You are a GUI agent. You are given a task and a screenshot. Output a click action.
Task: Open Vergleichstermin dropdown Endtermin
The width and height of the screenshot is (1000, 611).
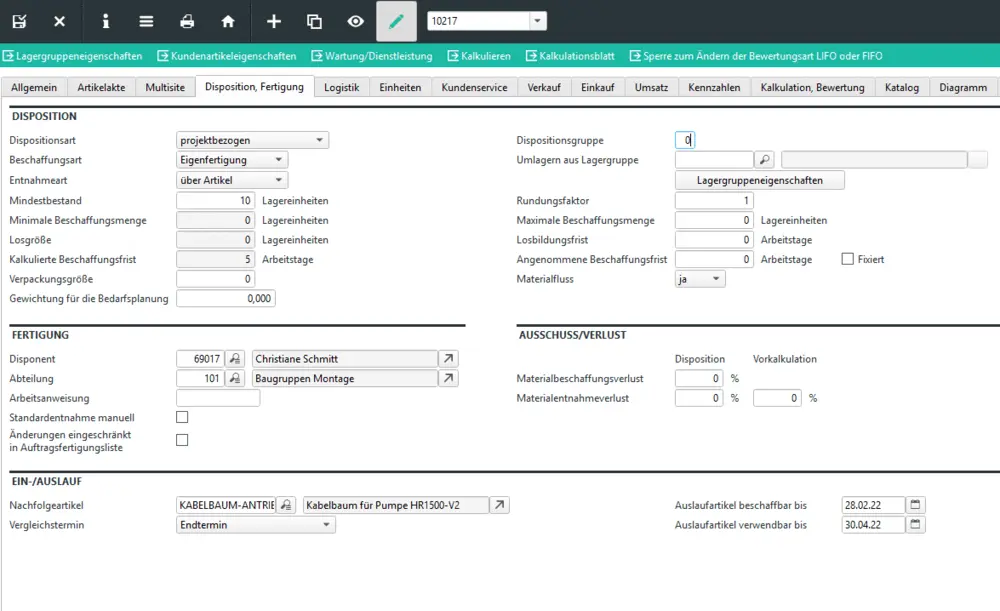tap(255, 524)
